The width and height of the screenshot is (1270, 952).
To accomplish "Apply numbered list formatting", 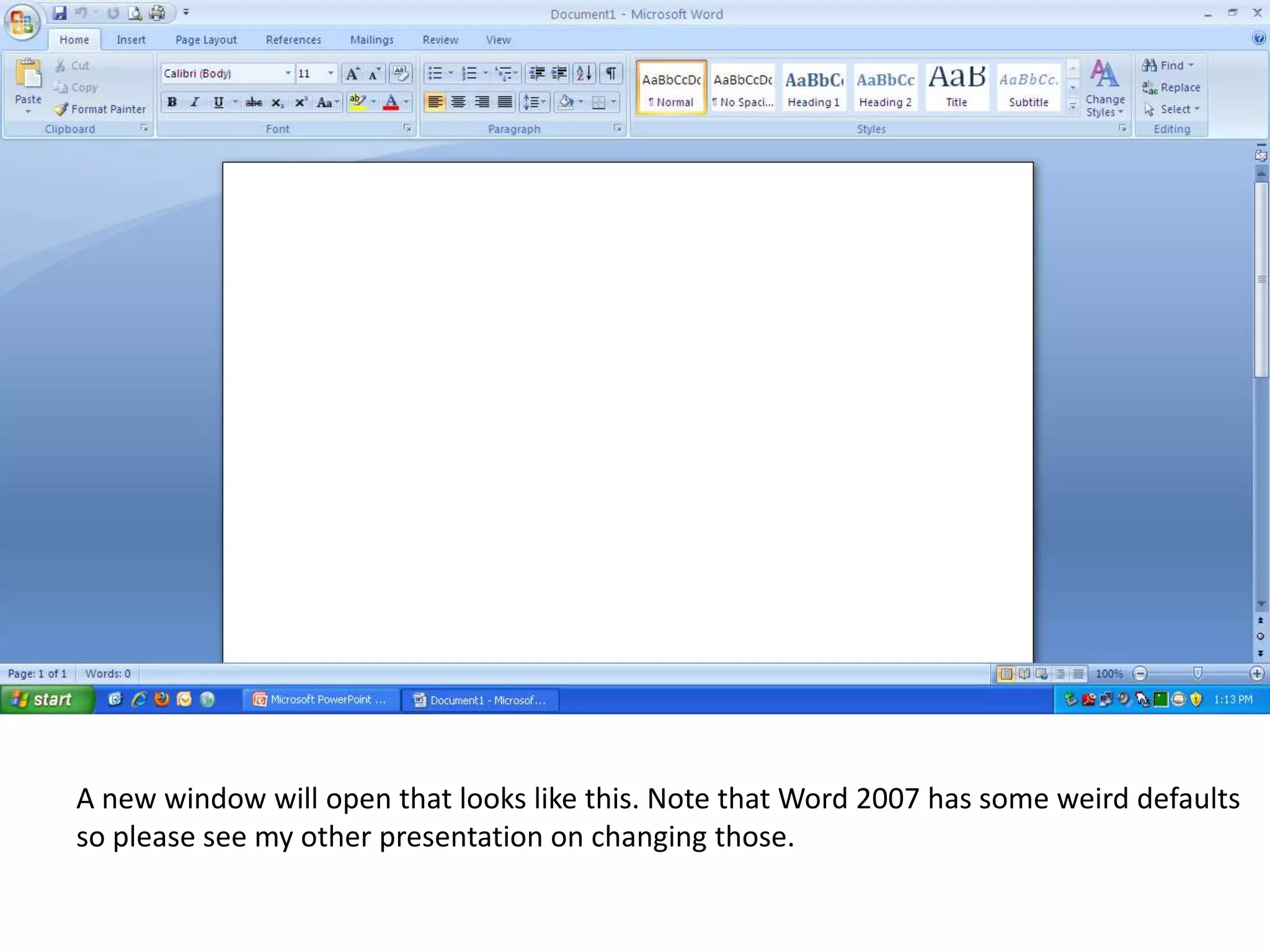I will tap(470, 74).
